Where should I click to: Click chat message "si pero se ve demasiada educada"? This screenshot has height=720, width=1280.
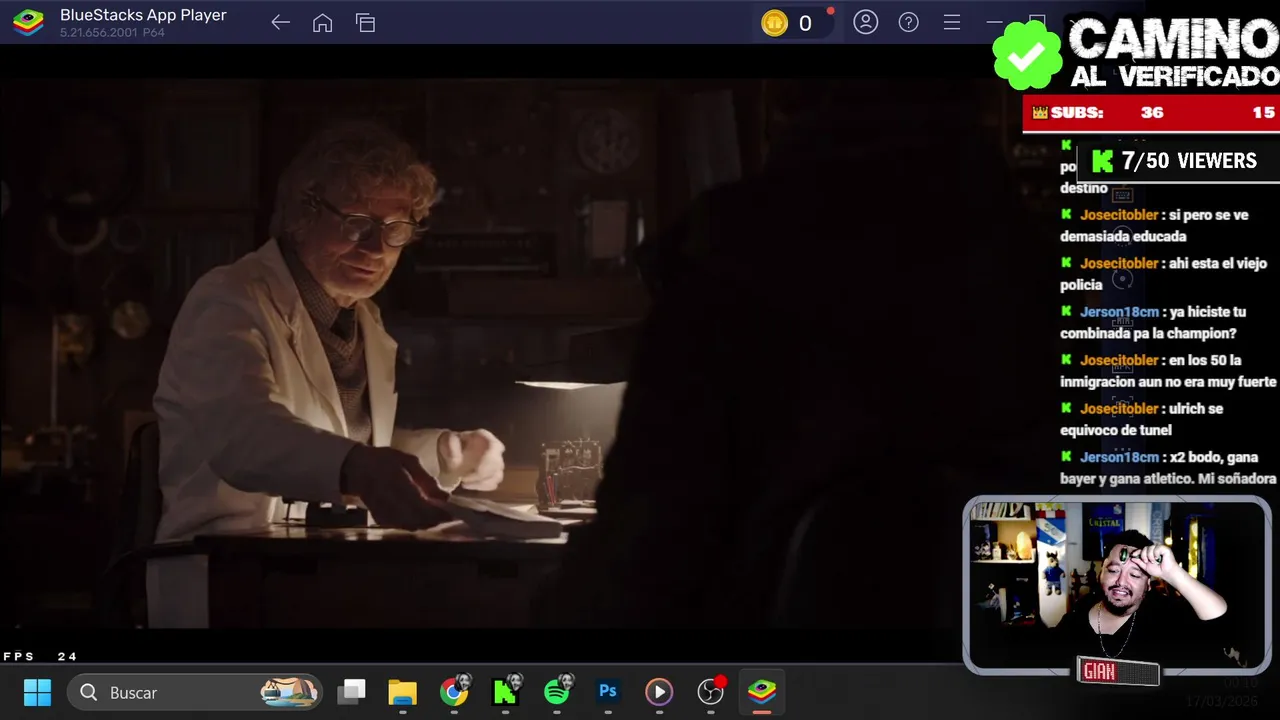1155,225
